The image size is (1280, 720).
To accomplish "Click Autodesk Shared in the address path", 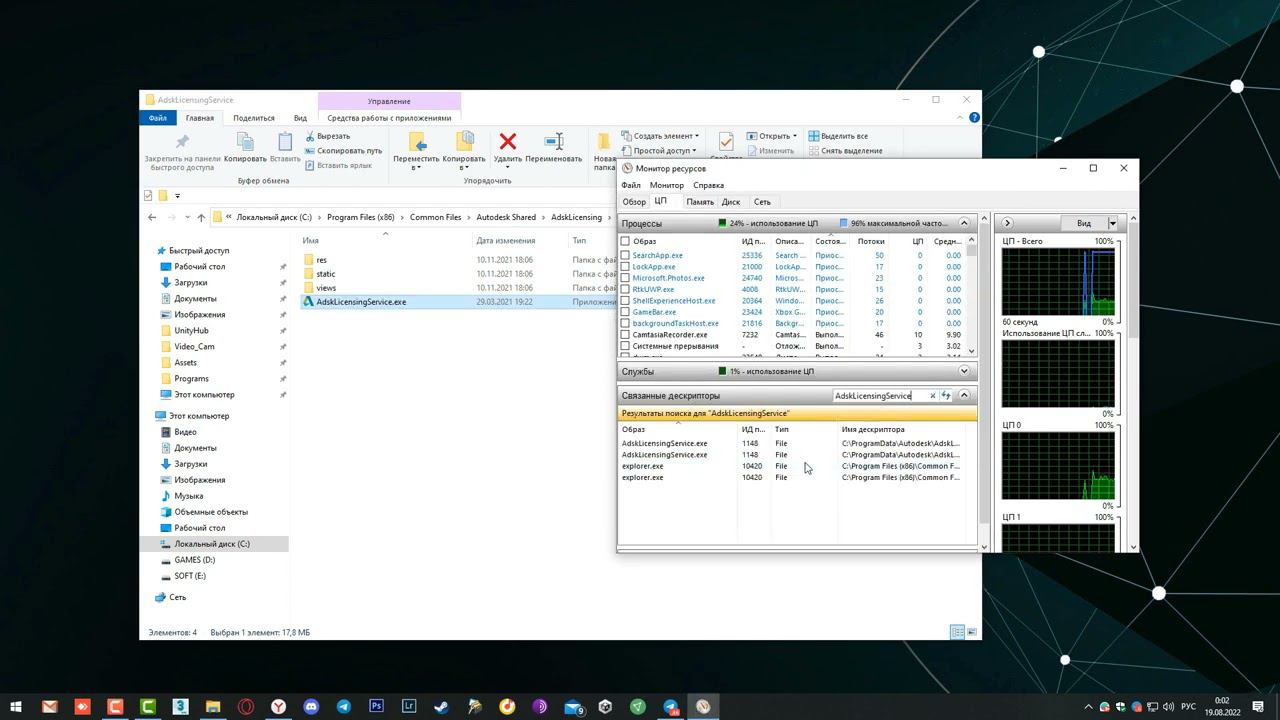I will click(x=506, y=217).
